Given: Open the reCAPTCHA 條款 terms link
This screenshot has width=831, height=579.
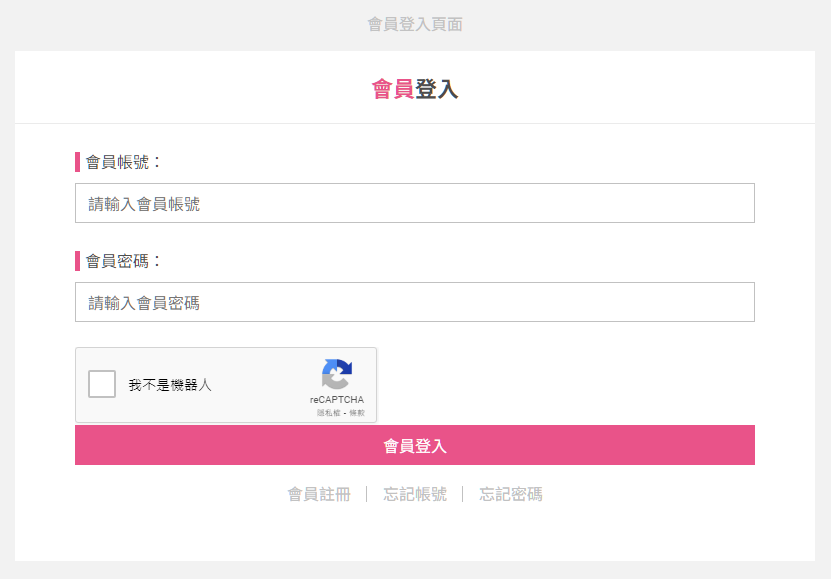Looking at the screenshot, I should tap(357, 413).
